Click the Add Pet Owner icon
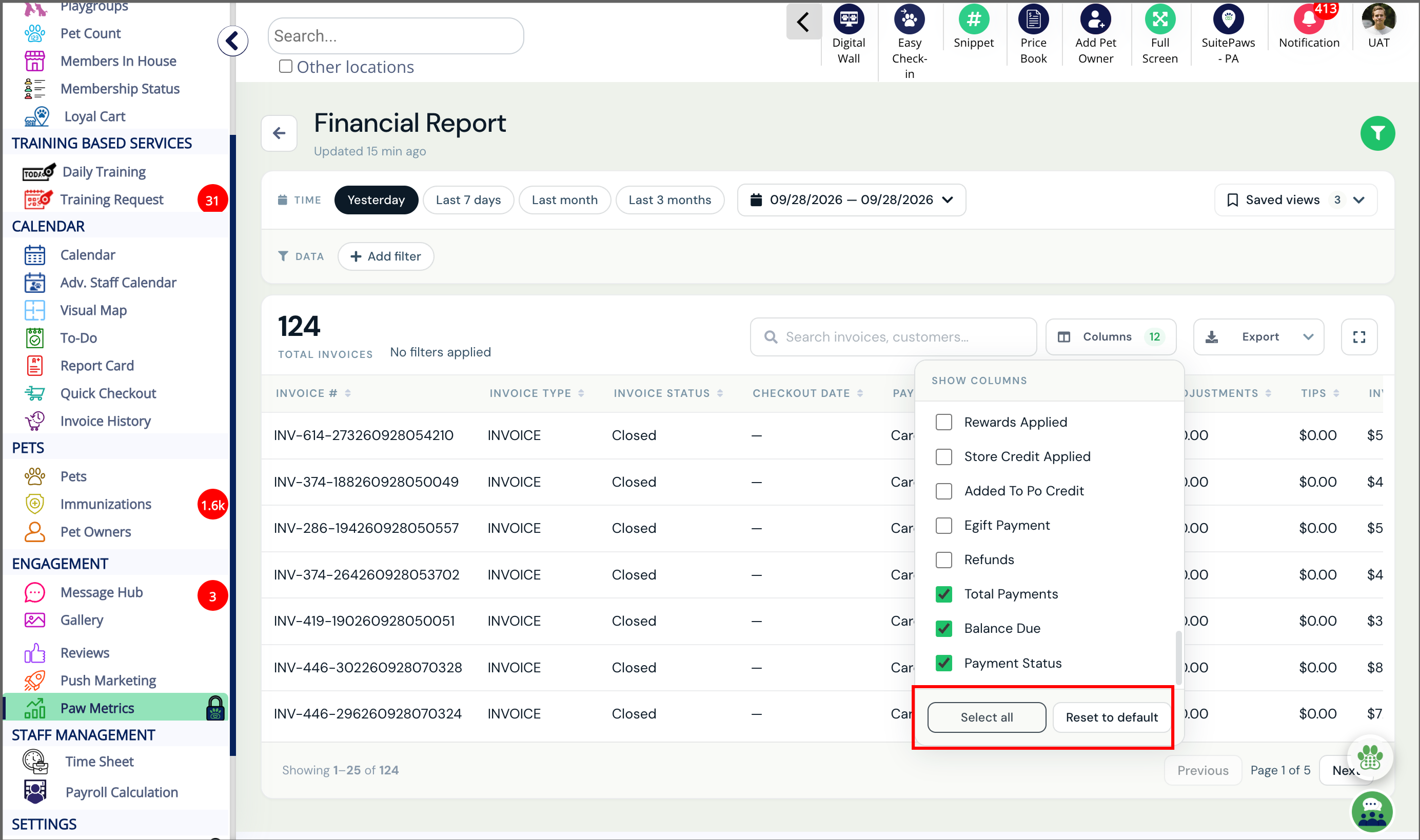Screen dimensions: 1420x840 [x=1095, y=20]
